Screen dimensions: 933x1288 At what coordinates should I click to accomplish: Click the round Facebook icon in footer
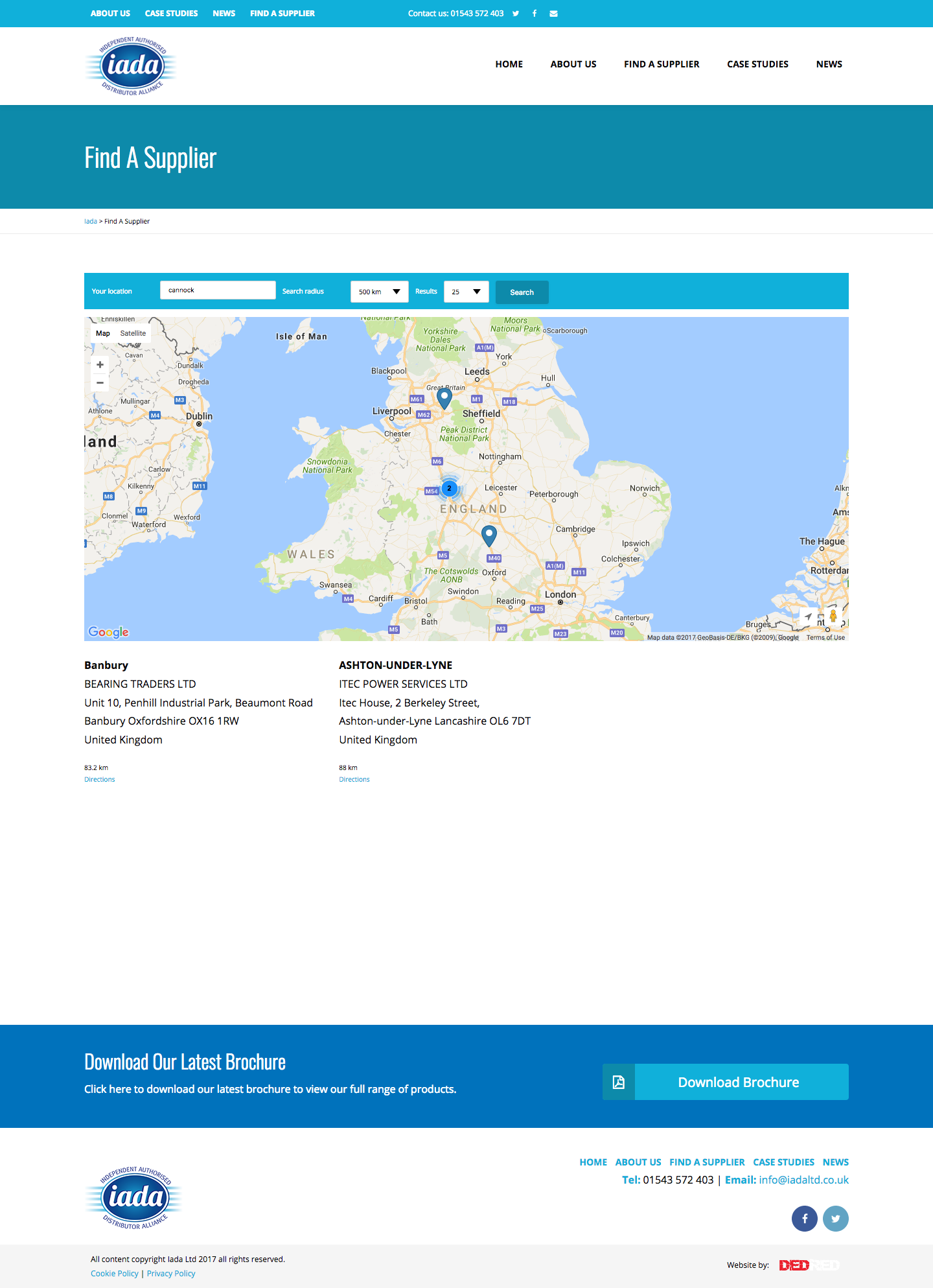[x=804, y=1219]
